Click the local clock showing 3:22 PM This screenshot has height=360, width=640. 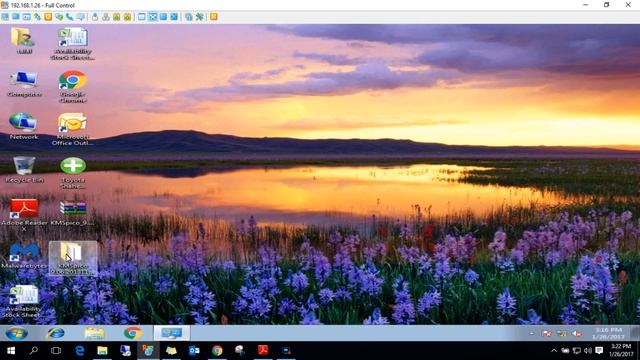[621, 350]
